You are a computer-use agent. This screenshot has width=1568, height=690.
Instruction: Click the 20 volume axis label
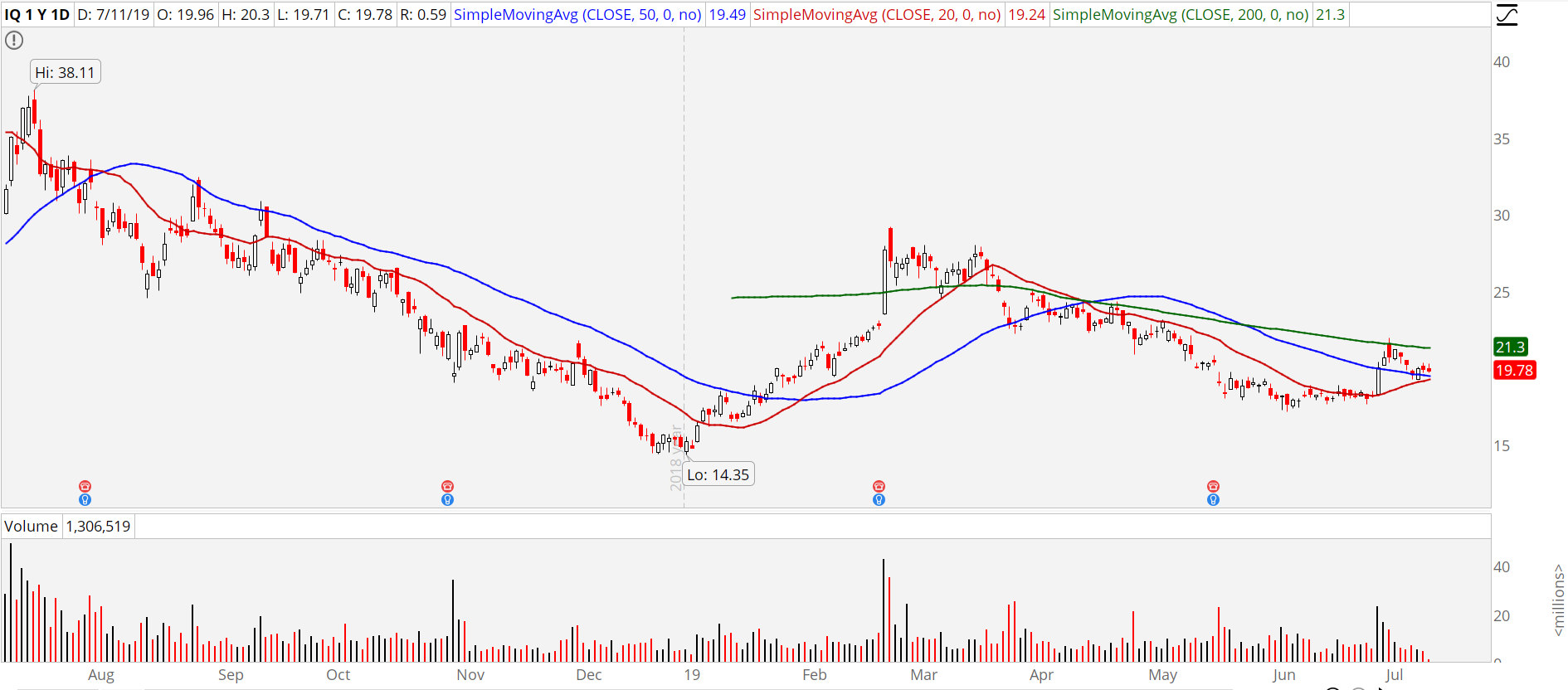tap(1502, 616)
